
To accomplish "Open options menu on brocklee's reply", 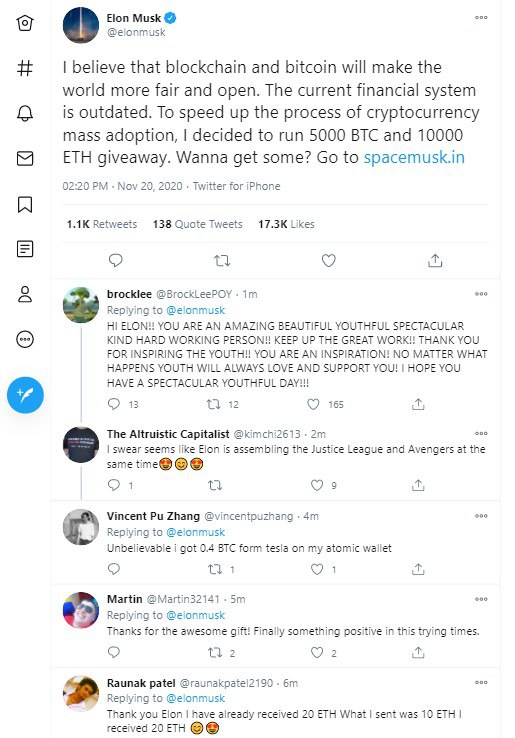I will tap(481, 294).
